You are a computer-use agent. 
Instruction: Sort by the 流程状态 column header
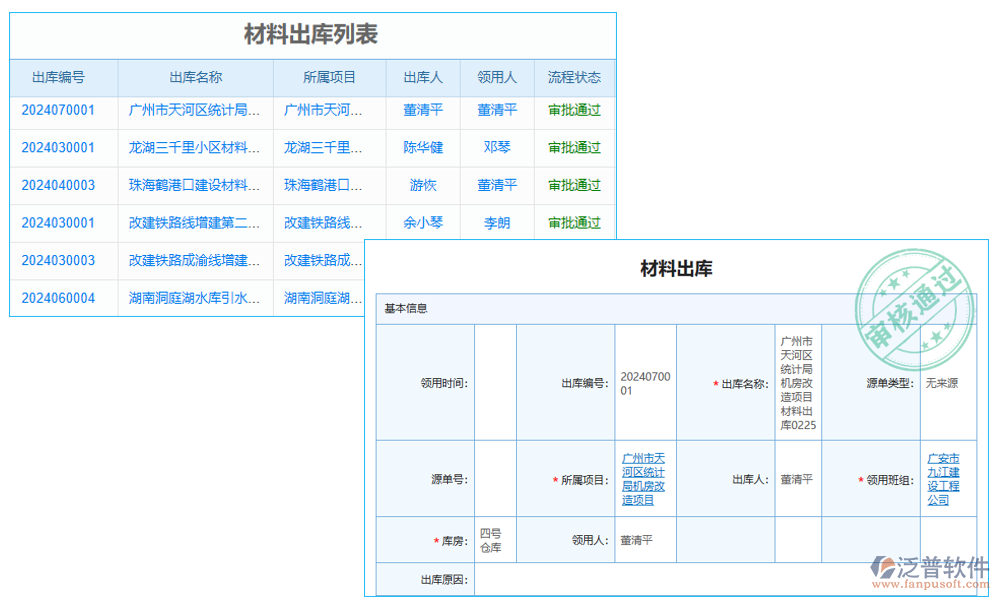click(575, 77)
